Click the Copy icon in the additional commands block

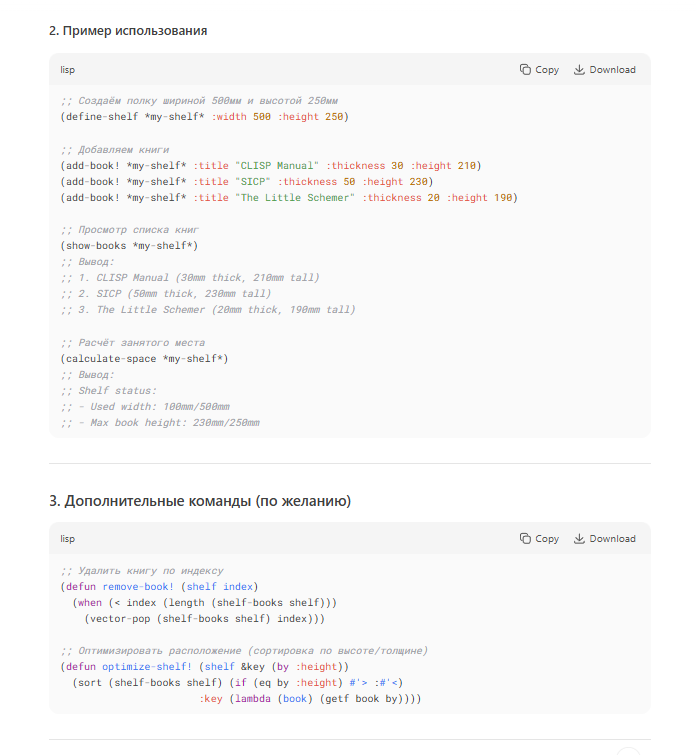[x=526, y=539]
